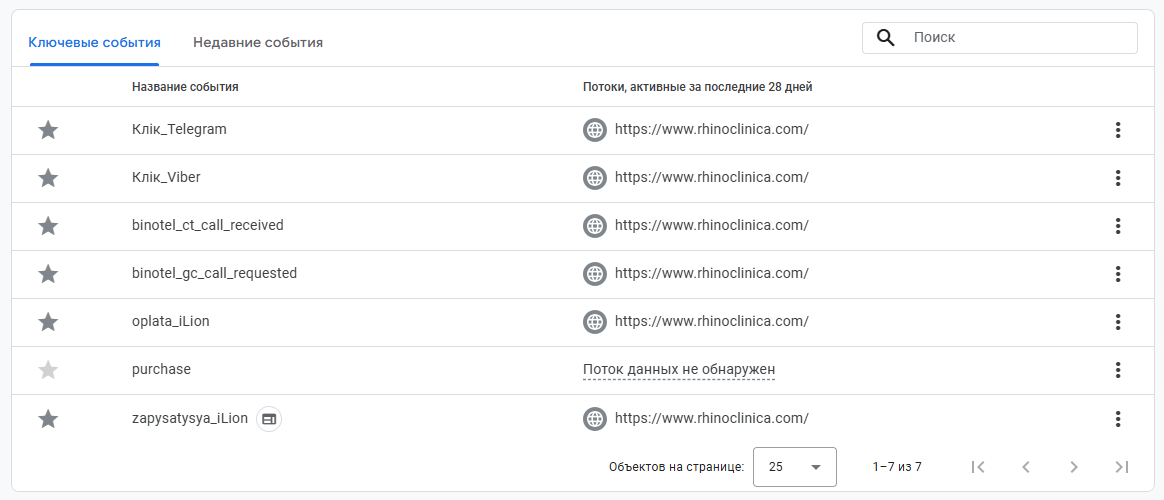The width and height of the screenshot is (1164, 500).
Task: Switch to the Недавние события tab
Action: (x=258, y=43)
